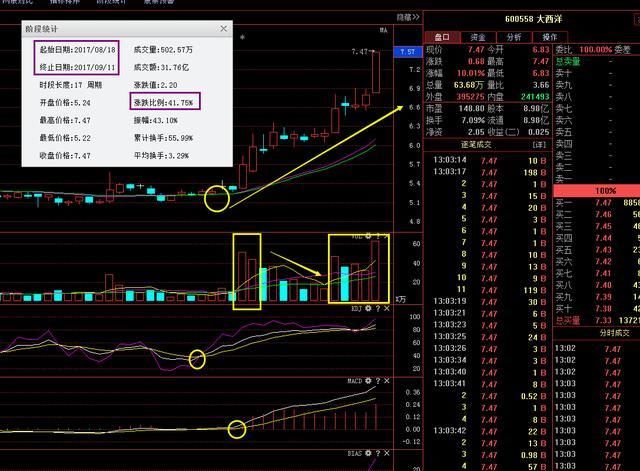Screen dimensions: 640x471
Task: Close the BIAS indicator panel
Action: click(386, 452)
